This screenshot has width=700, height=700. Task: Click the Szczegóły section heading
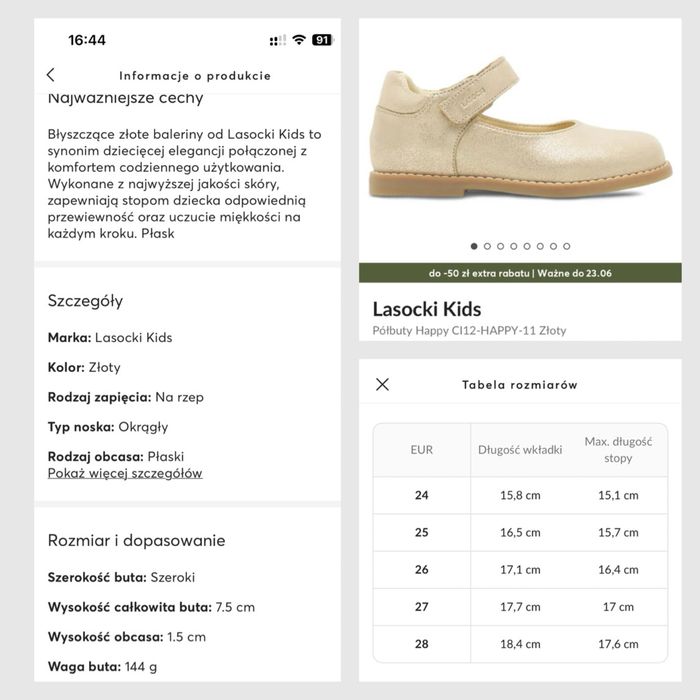coord(85,301)
